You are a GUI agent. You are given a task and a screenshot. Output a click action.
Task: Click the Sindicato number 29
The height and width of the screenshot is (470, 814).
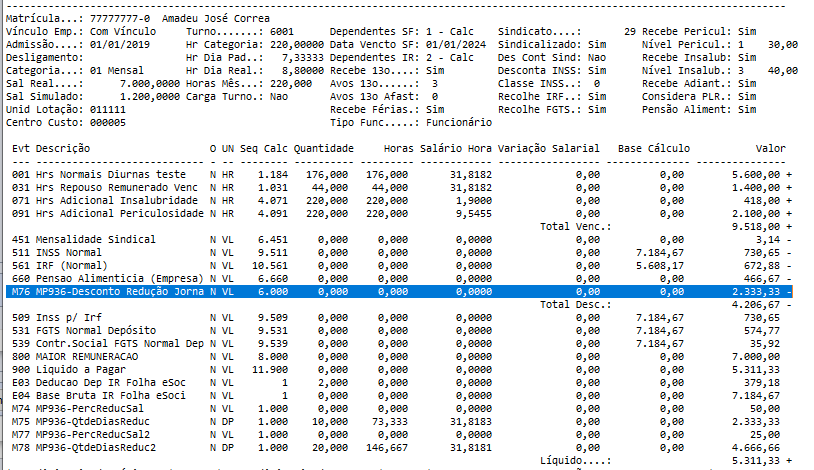point(630,32)
